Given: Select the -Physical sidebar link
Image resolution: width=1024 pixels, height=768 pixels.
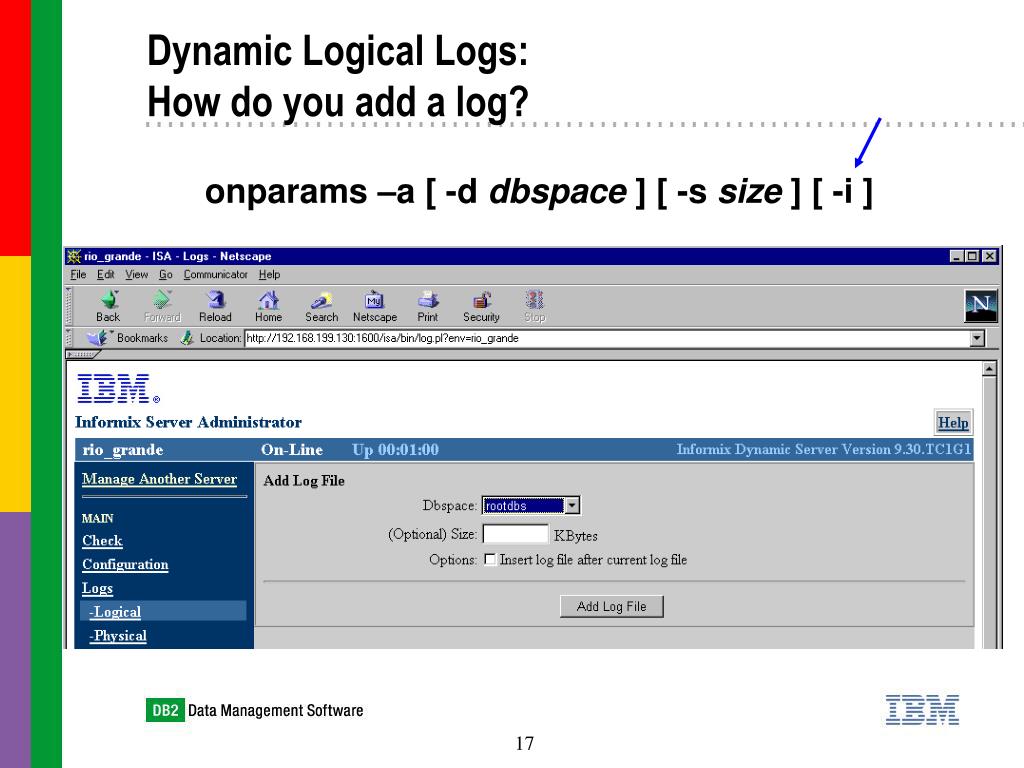Looking at the screenshot, I should [118, 635].
